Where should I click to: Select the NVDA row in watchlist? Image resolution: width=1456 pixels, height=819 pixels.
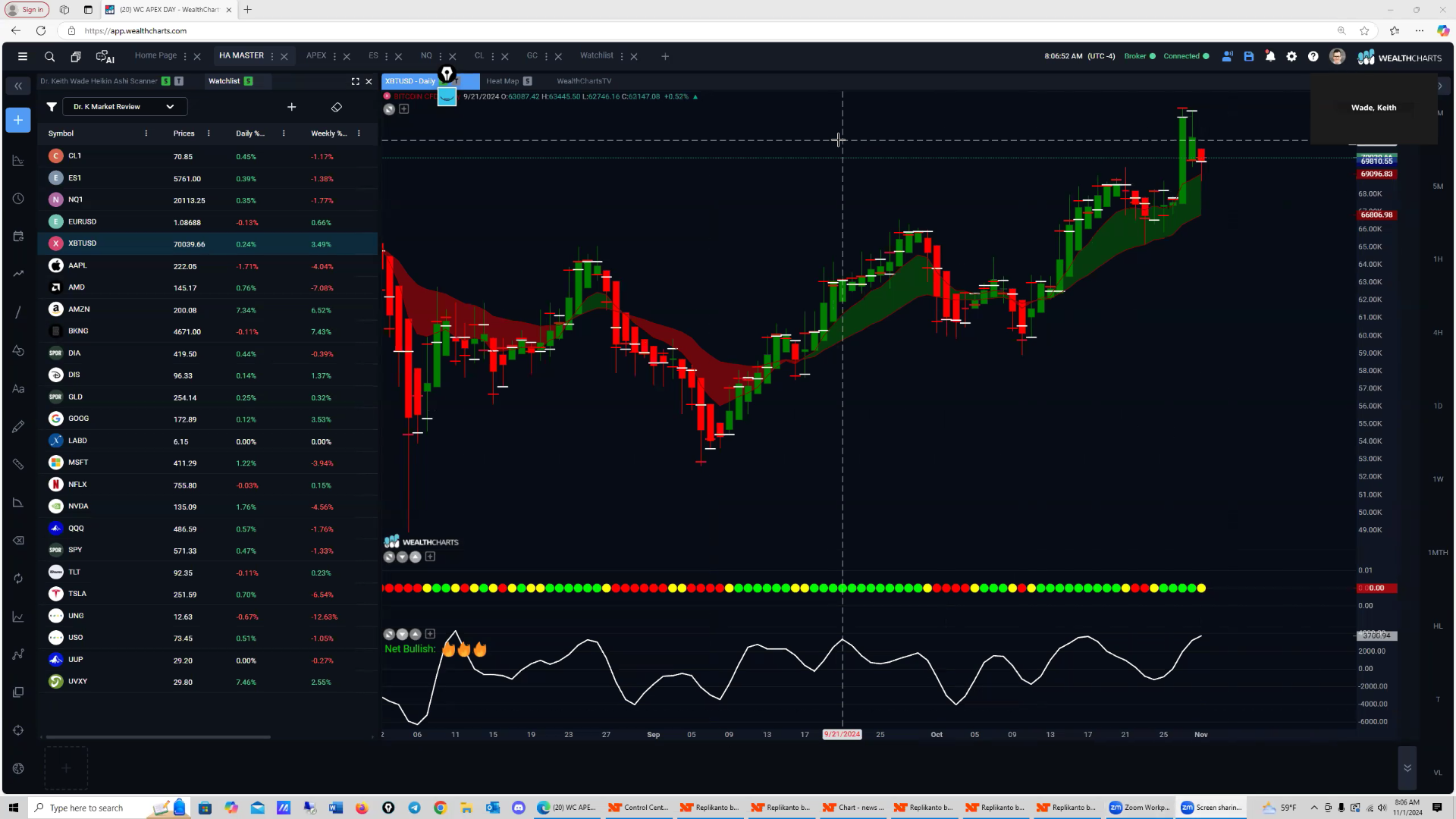point(208,507)
